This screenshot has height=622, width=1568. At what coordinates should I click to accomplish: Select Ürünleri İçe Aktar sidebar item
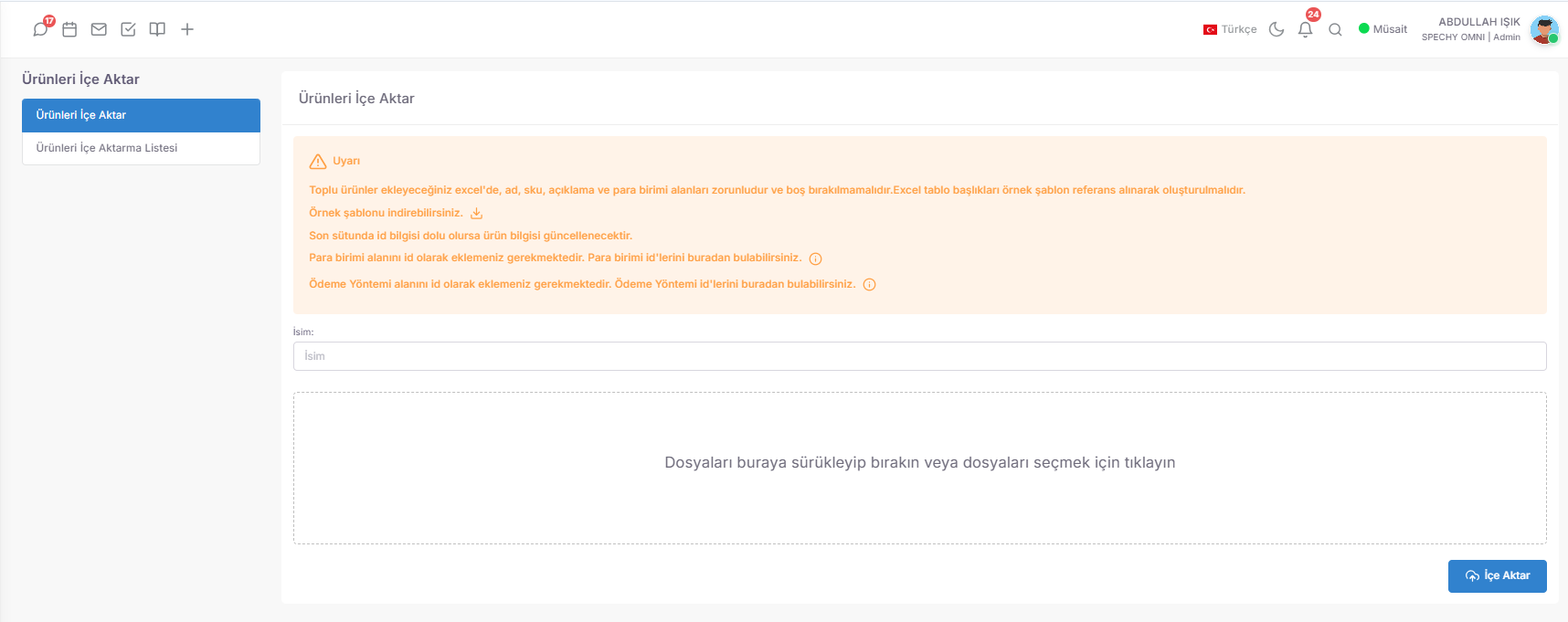[x=141, y=115]
